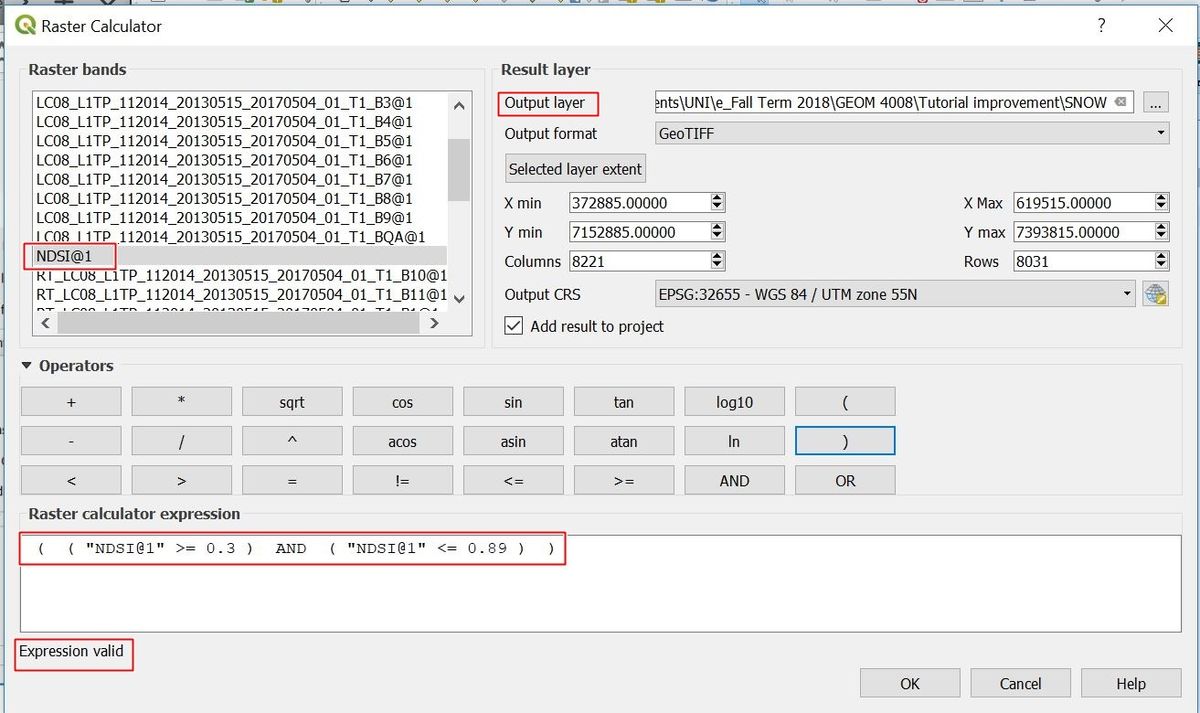Click the raster bands vertical scrollbar
The image size is (1200, 713).
(x=459, y=170)
